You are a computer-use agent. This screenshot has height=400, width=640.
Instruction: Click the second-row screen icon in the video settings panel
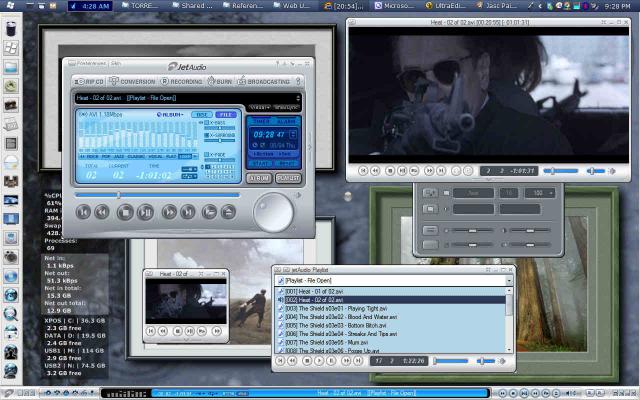tap(429, 209)
